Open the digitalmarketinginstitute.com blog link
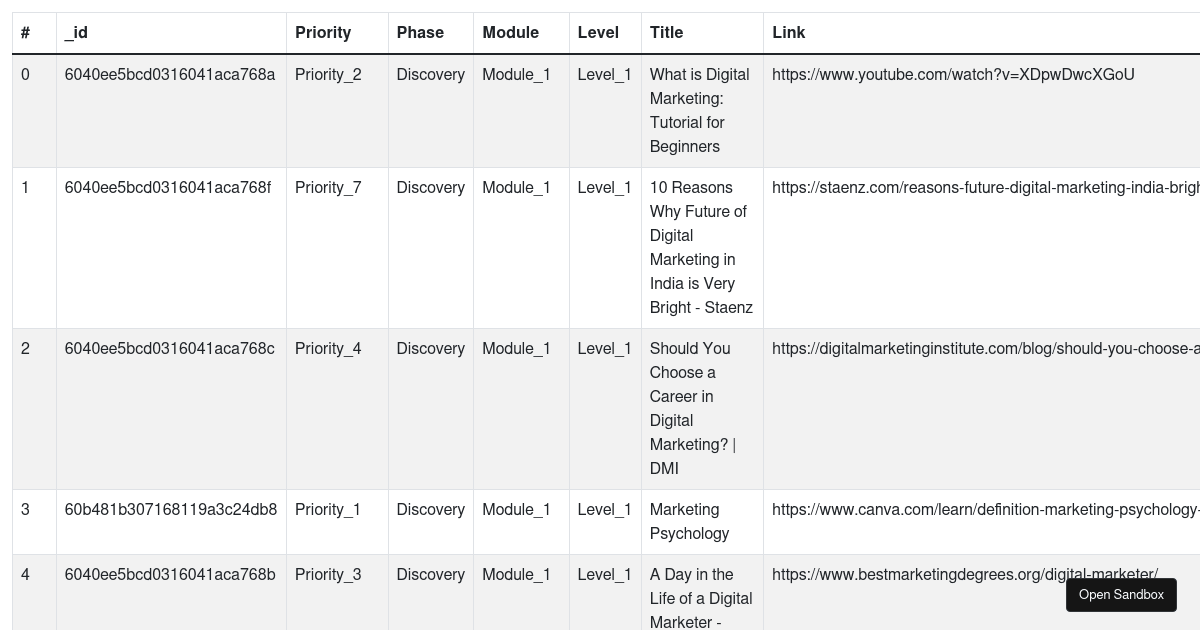 (985, 348)
